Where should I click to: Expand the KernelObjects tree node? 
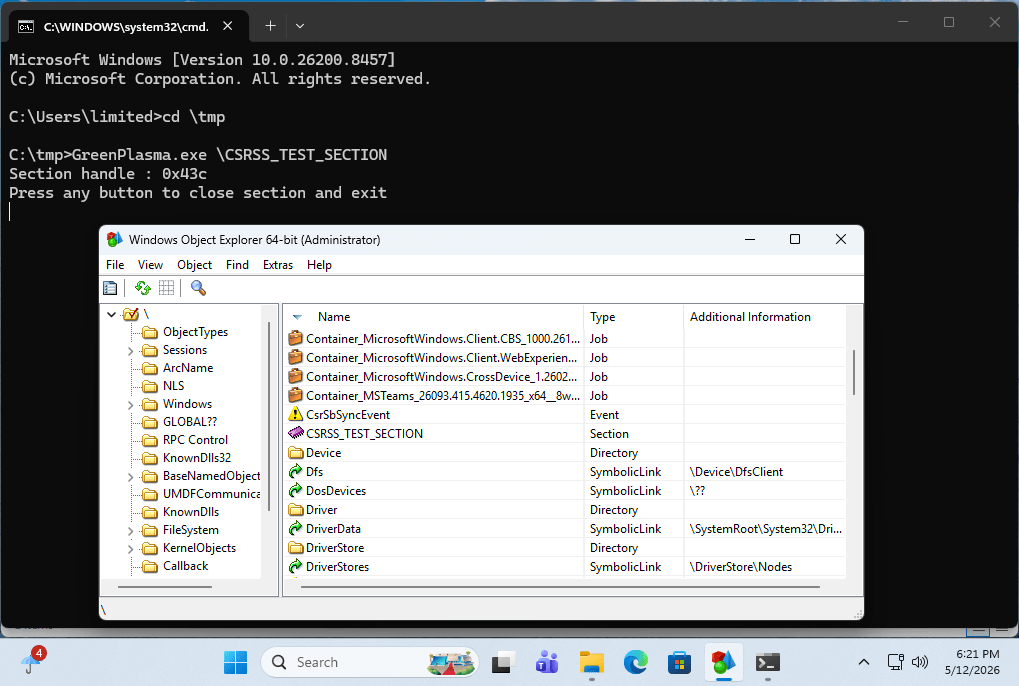click(x=131, y=549)
